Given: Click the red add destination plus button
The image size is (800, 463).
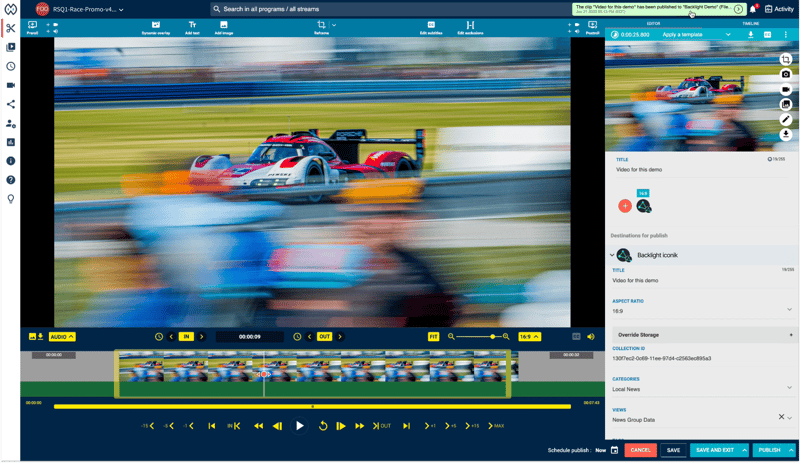Looking at the screenshot, I should pyautogui.click(x=624, y=206).
